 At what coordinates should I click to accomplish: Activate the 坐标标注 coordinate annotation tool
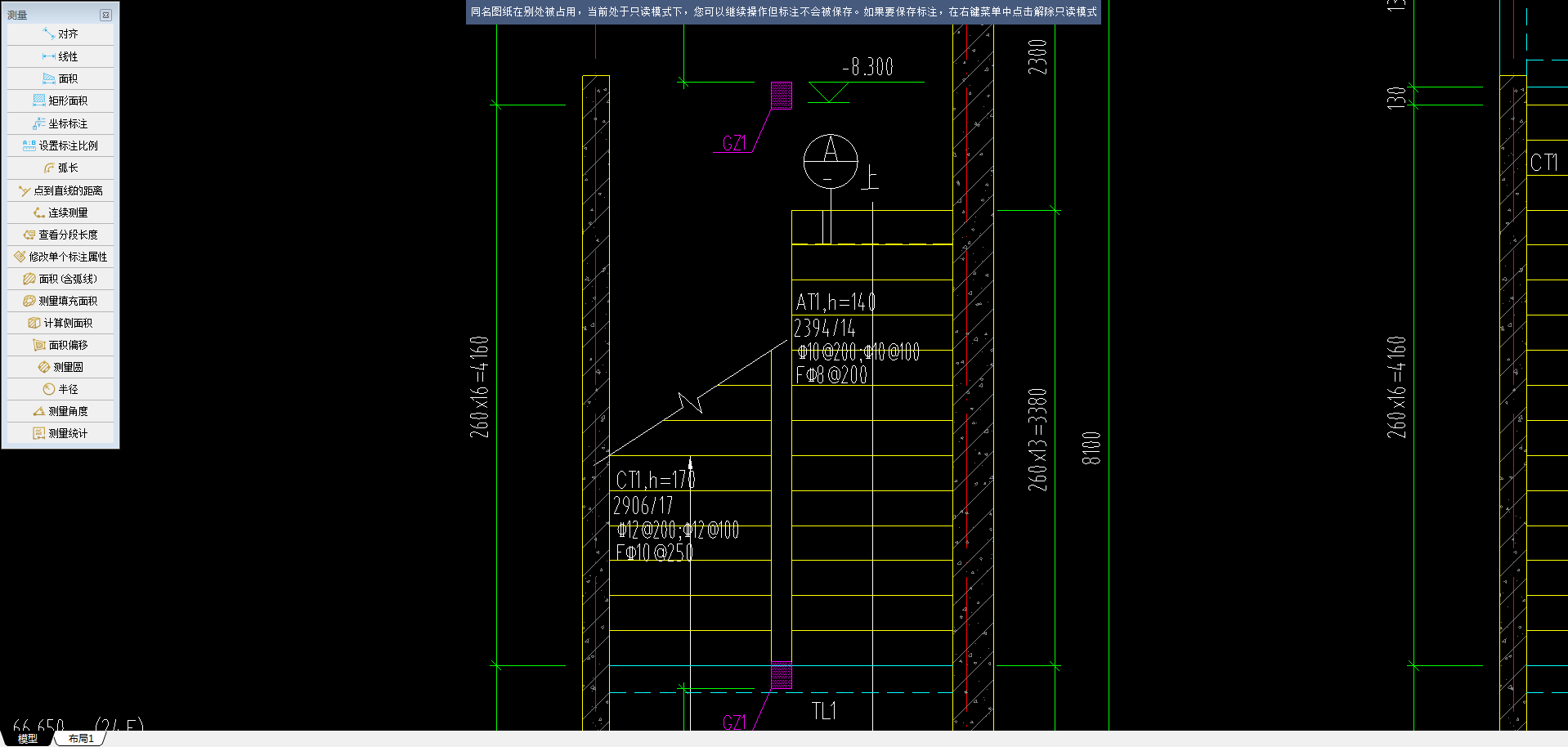click(x=60, y=123)
